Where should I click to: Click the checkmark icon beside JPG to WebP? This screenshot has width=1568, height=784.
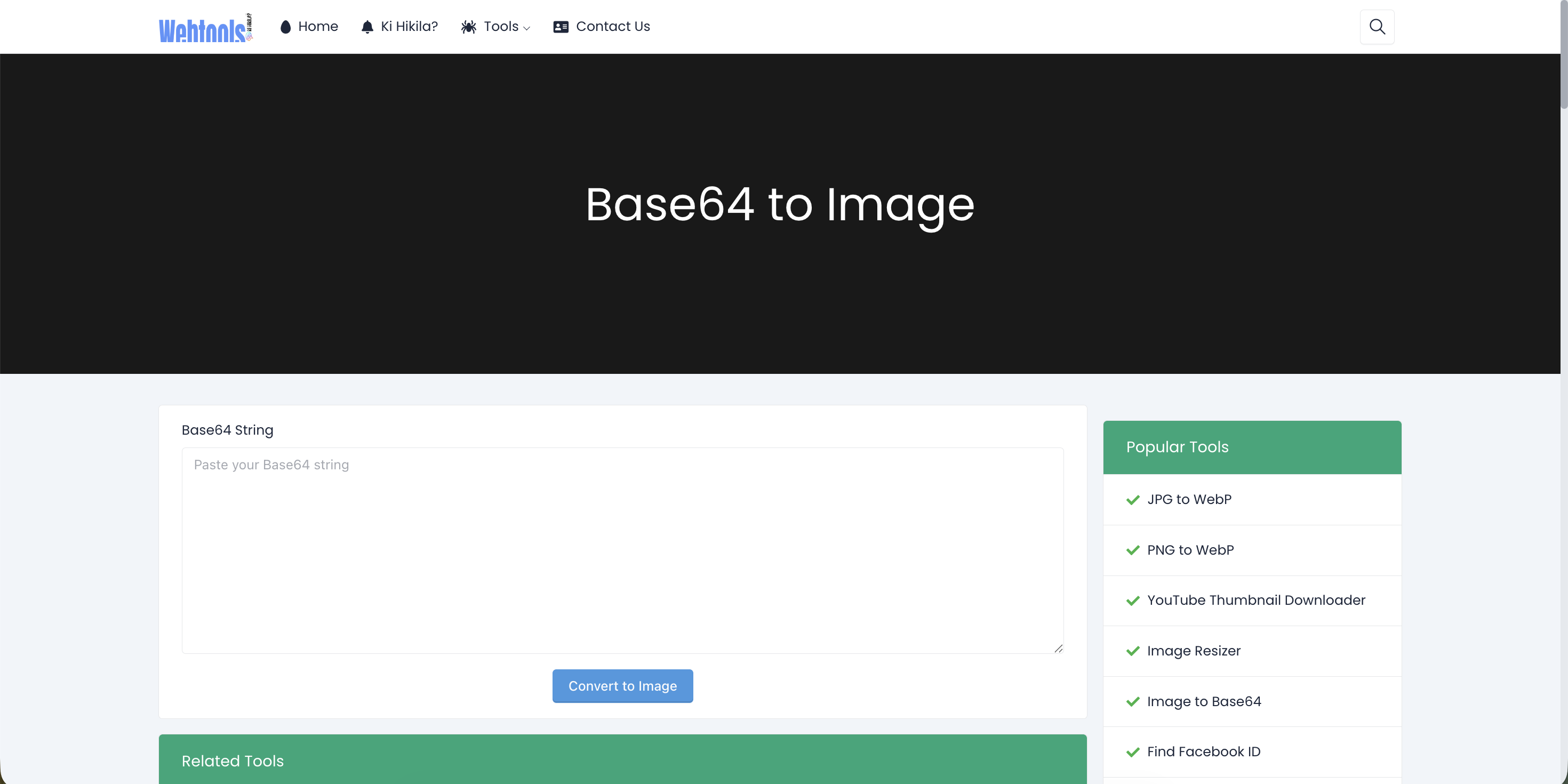coord(1133,500)
